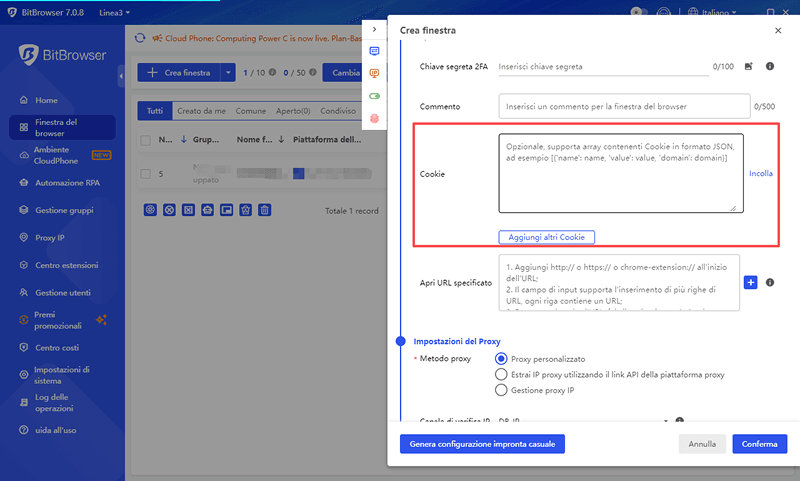800x481 pixels.
Task: Click the Chiave segreta 2FA input field
Action: [x=604, y=67]
